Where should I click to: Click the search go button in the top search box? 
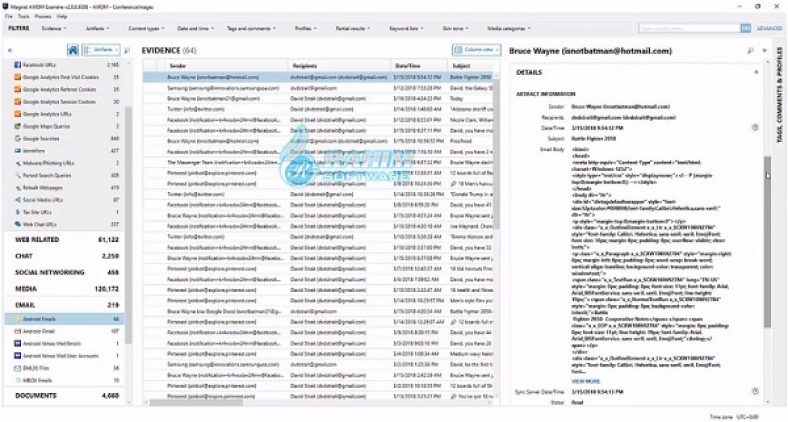coord(746,28)
